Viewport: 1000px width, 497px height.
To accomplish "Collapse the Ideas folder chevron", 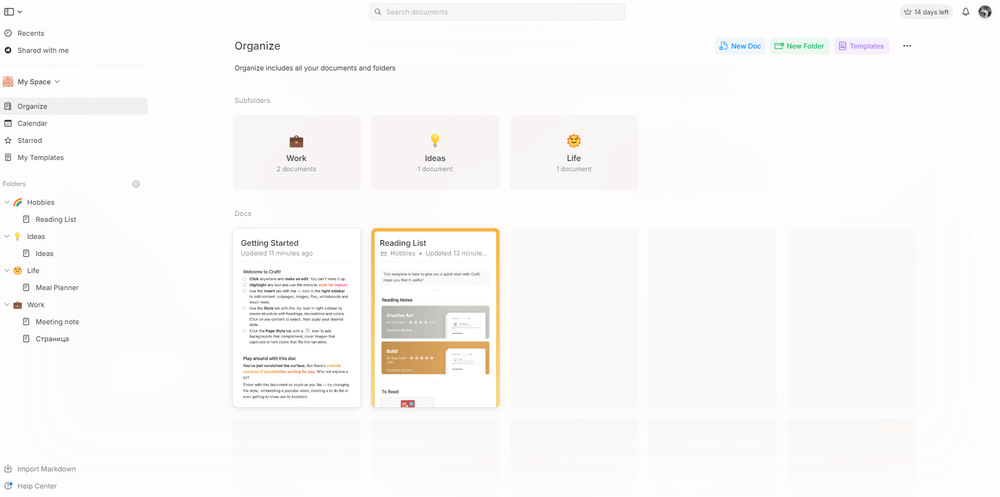I will [x=7, y=236].
